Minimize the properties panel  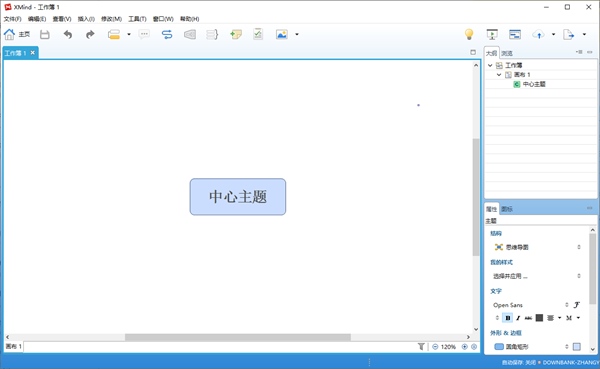pos(590,208)
